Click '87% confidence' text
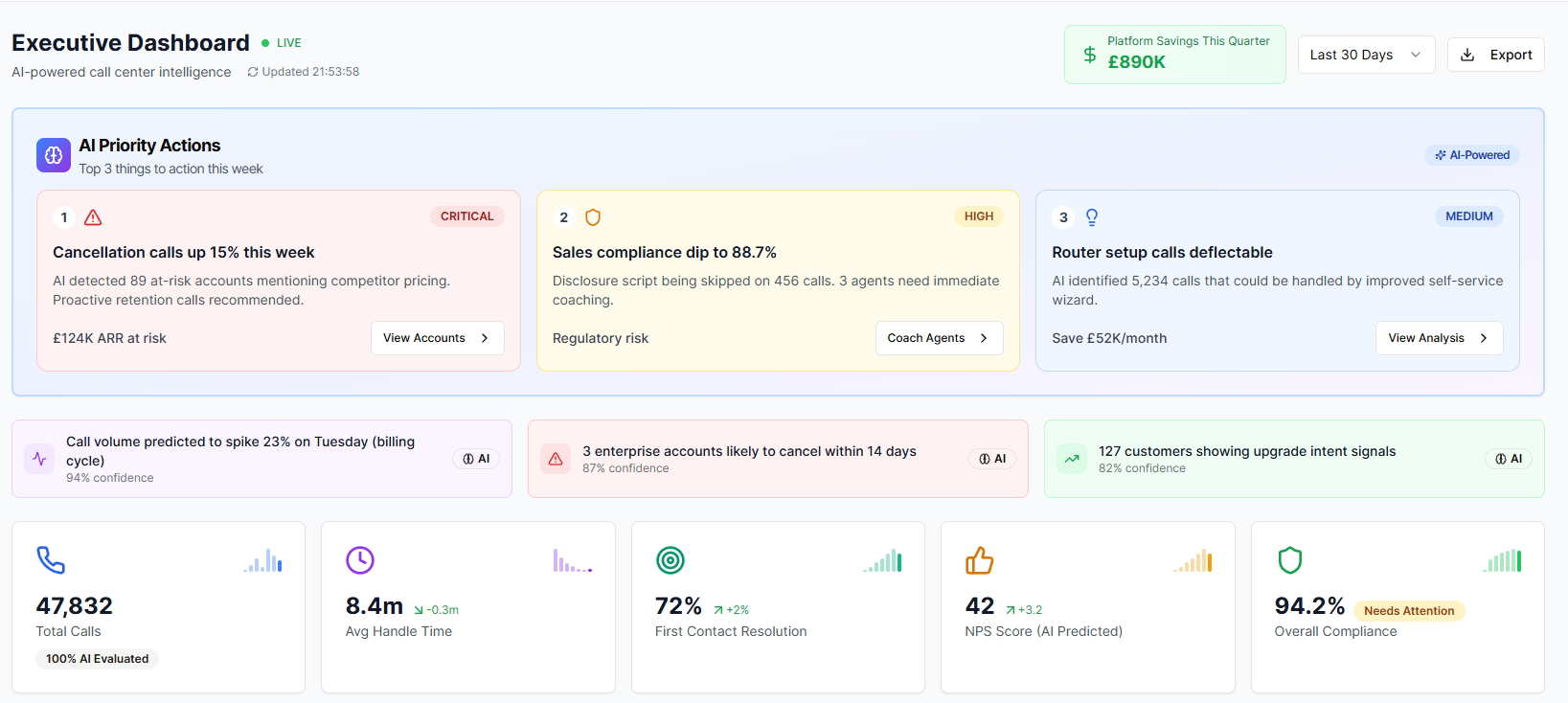This screenshot has height=703, width=1568. click(625, 468)
